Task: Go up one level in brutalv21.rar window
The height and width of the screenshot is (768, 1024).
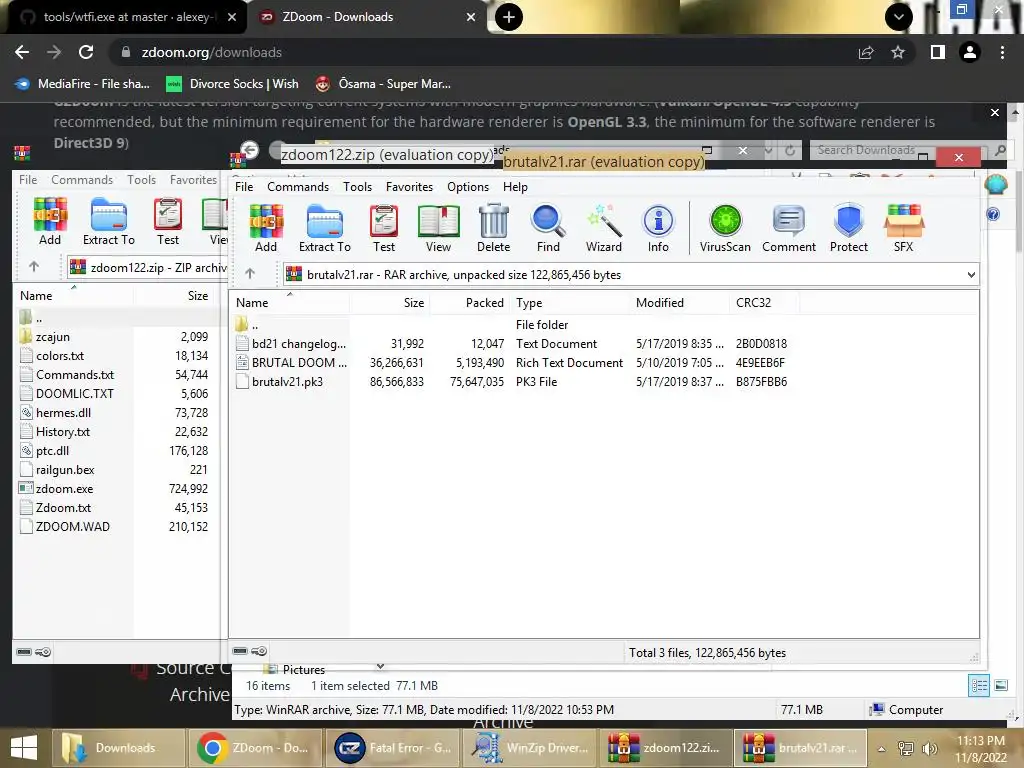Action: point(249,274)
